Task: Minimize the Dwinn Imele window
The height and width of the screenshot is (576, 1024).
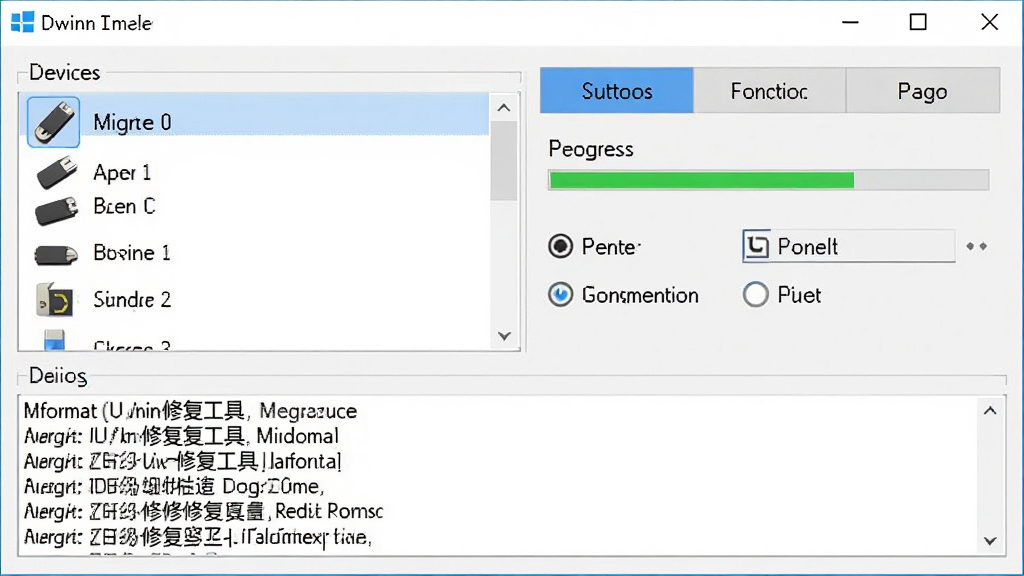Action: [x=850, y=22]
